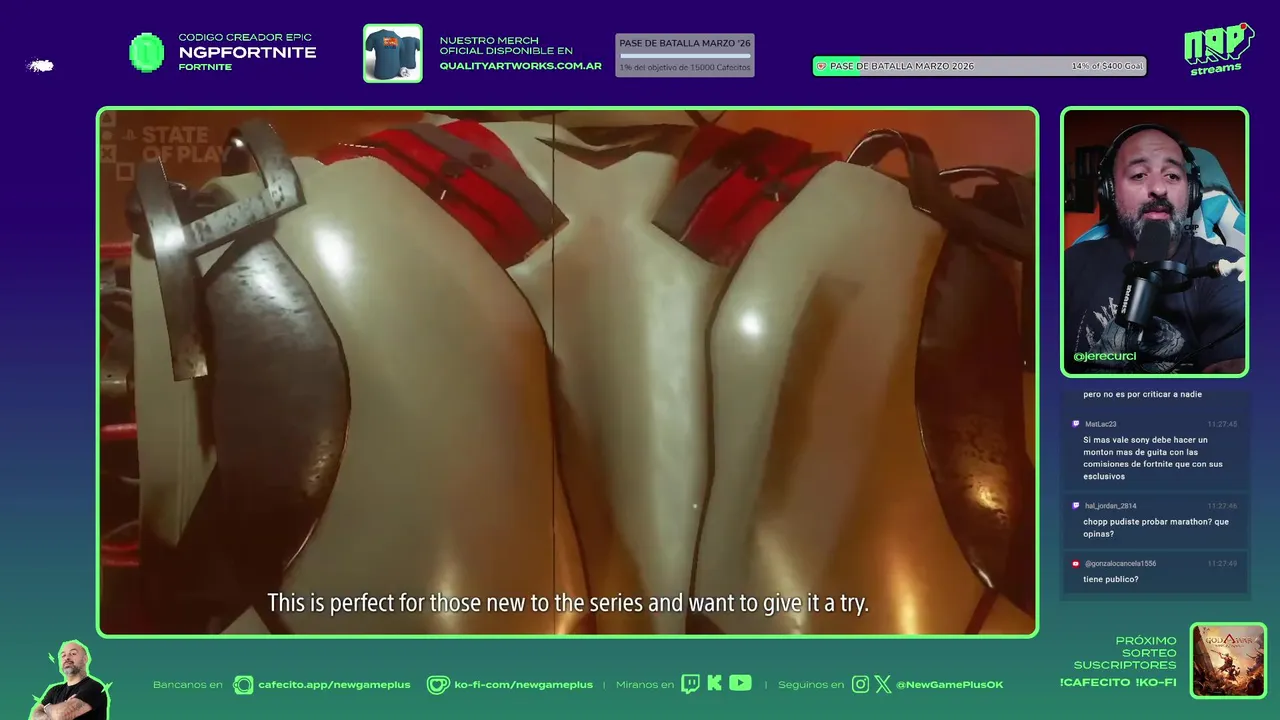
Task: Click the streamer webcam feed
Action: coord(1154,242)
